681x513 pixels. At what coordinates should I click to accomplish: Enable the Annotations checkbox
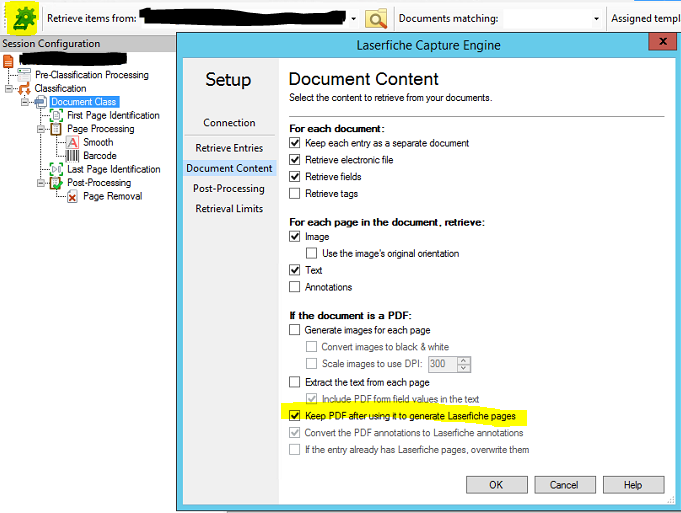click(294, 287)
